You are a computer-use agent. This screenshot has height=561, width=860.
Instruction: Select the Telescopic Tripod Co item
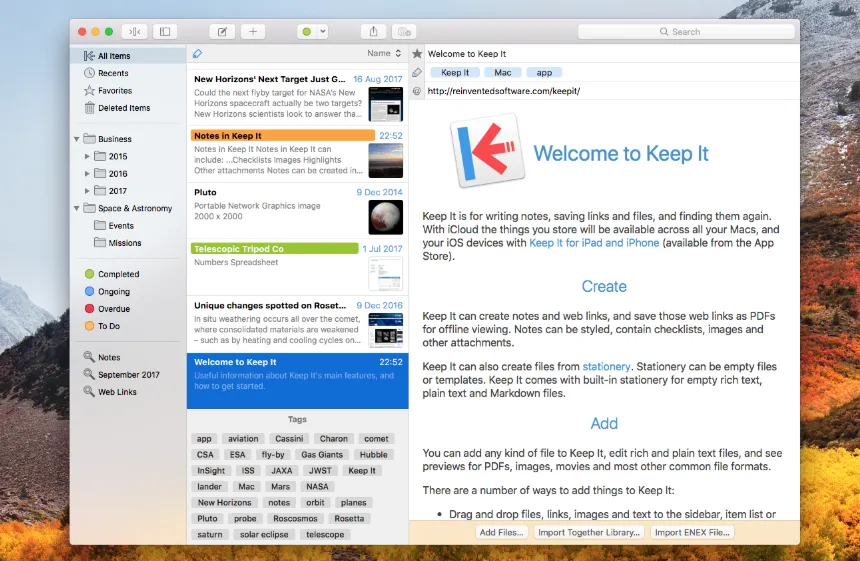[298, 267]
